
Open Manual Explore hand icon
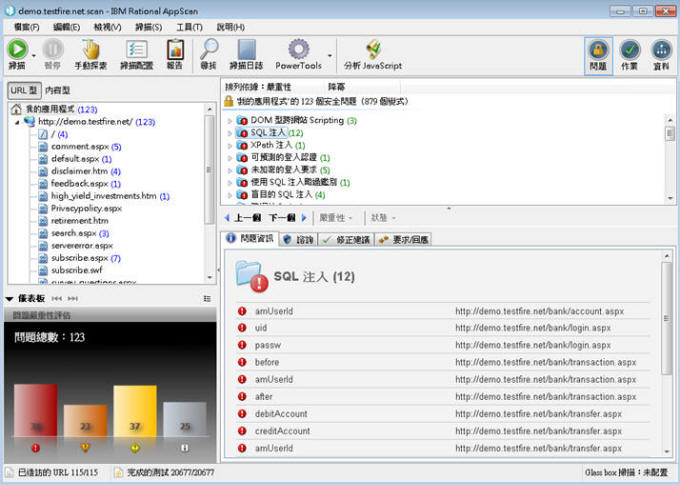pos(91,49)
